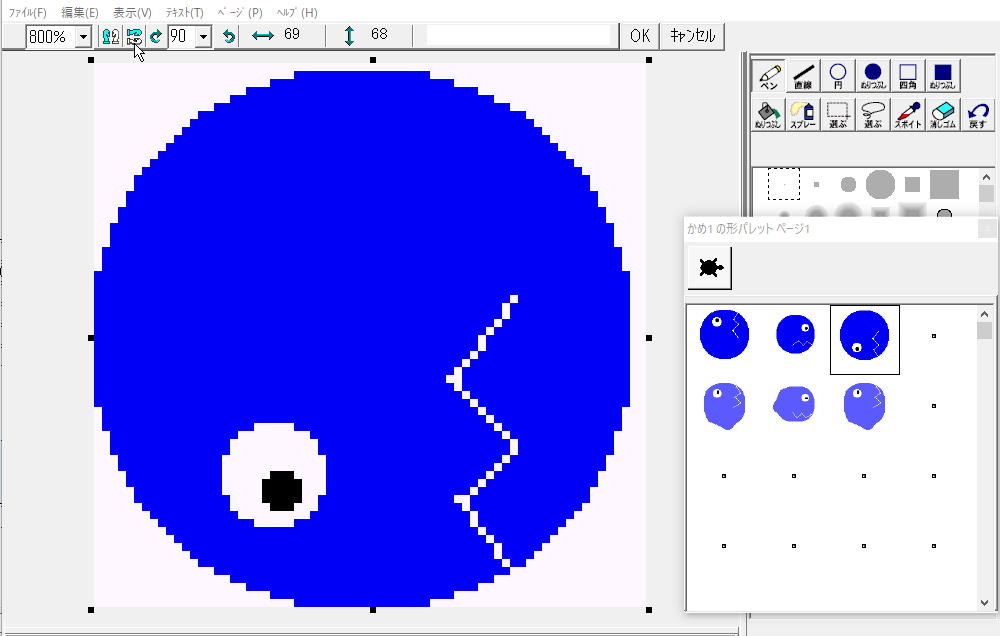Select the medium square brush shape
1000x636 pixels.
(x=912, y=184)
